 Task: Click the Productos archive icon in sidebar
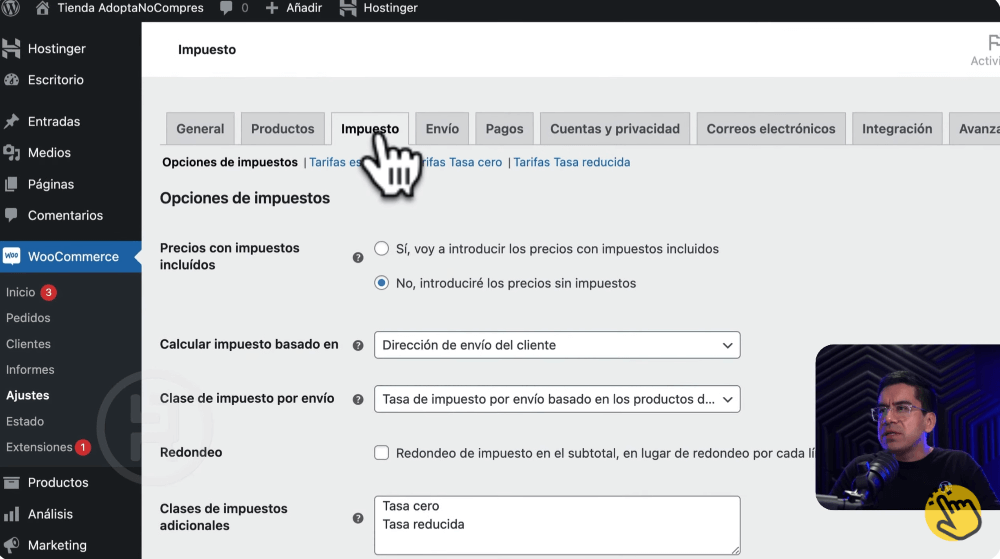[x=11, y=483]
